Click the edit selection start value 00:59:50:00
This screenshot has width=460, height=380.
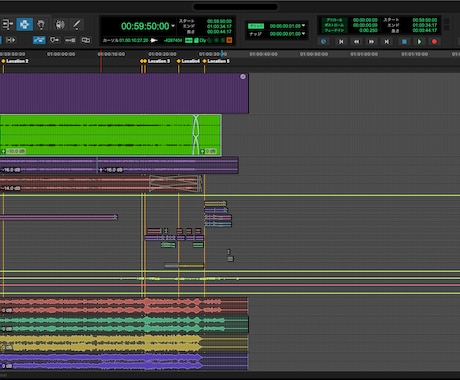[x=219, y=21]
